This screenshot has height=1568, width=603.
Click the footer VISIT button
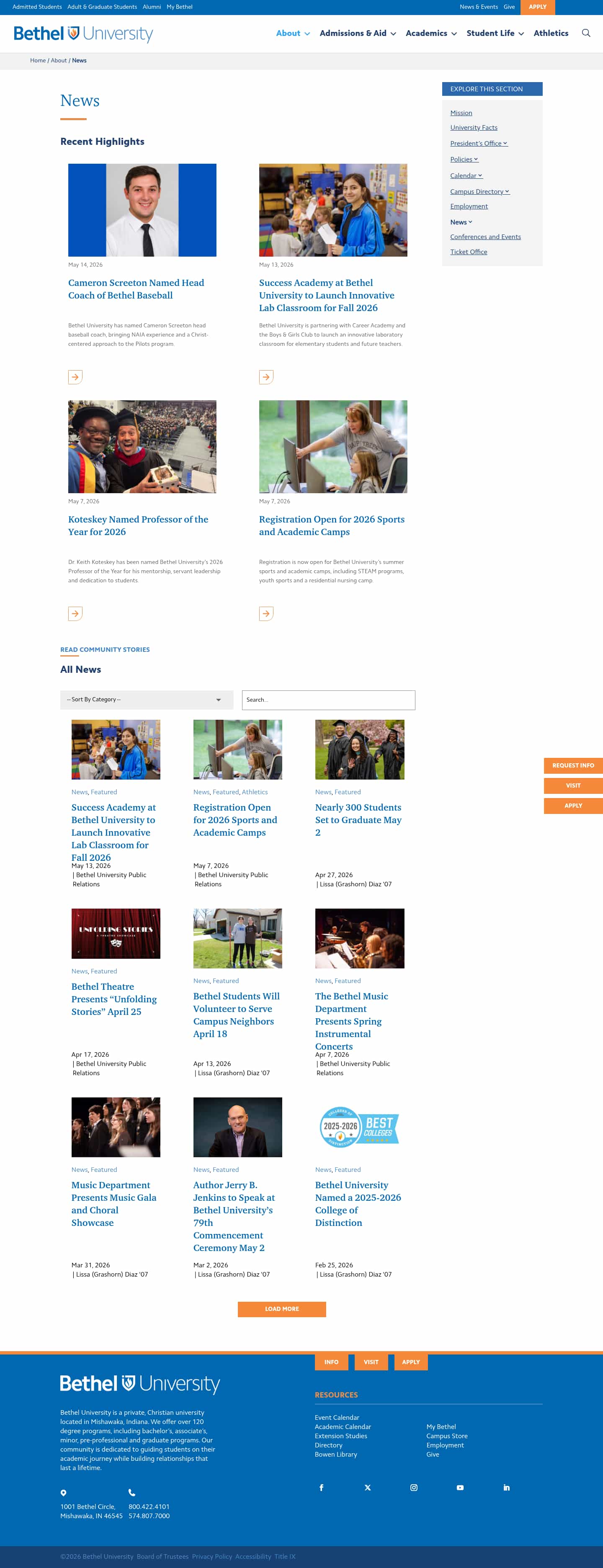pos(371,1362)
